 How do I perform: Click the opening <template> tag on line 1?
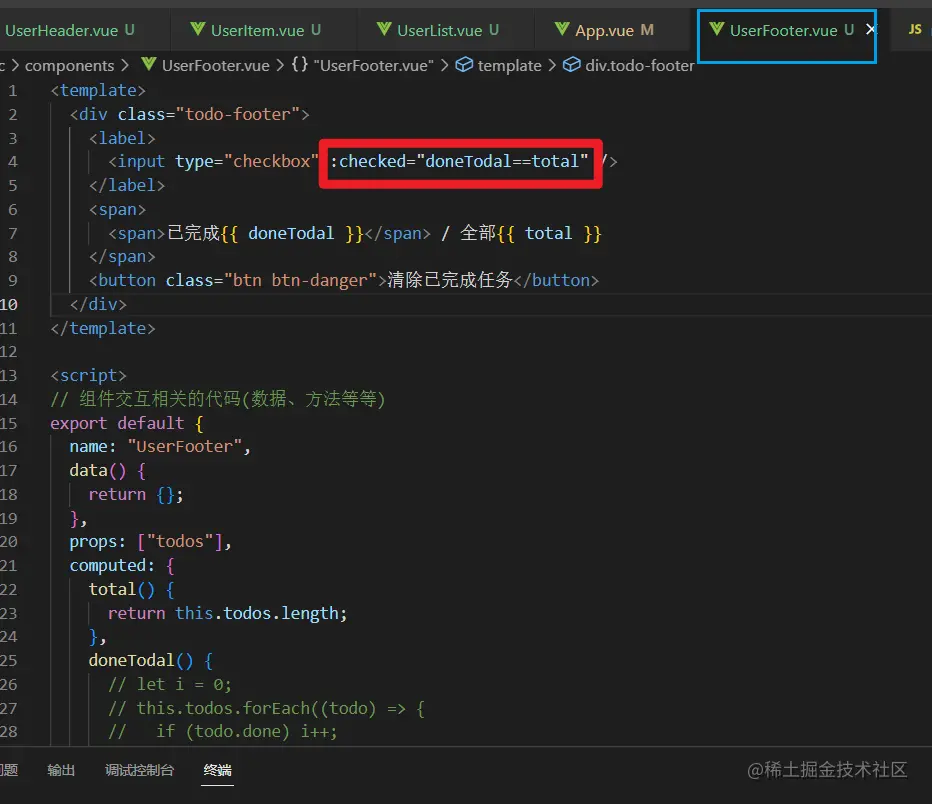tap(98, 90)
